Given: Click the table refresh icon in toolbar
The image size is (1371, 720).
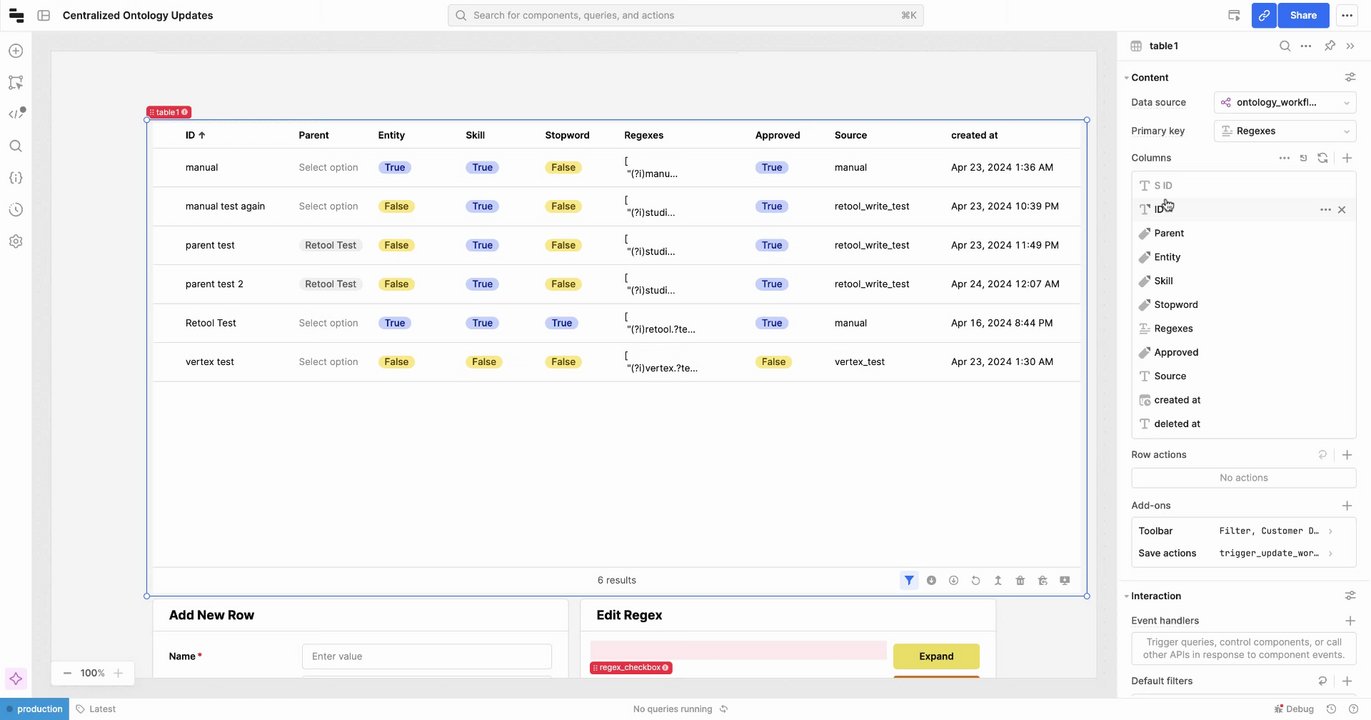Looking at the screenshot, I should point(976,580).
